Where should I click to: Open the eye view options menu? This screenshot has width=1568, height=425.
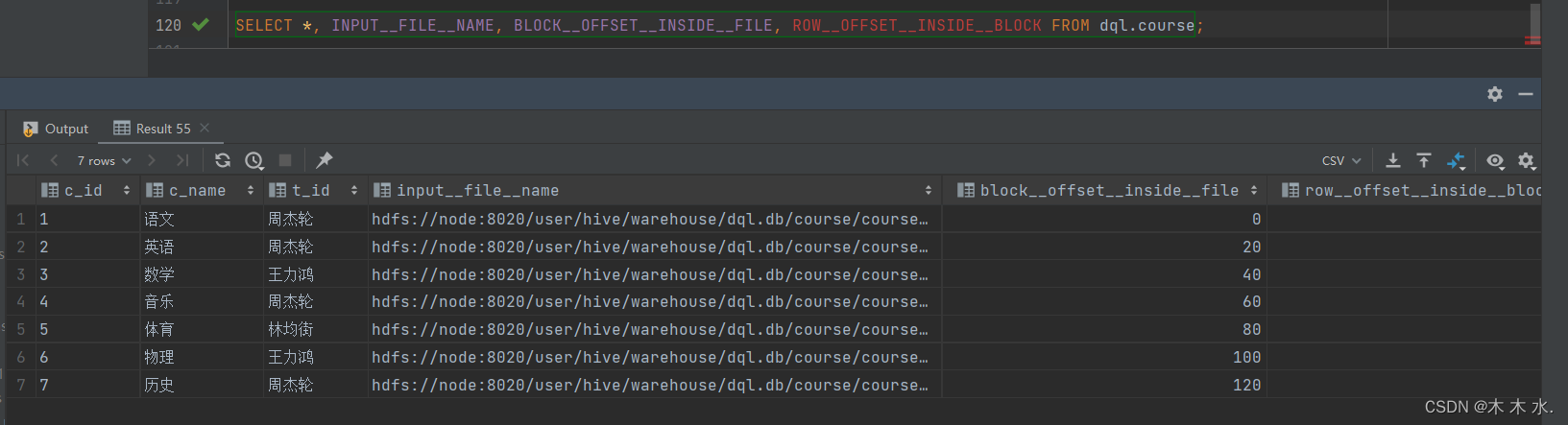point(1495,160)
